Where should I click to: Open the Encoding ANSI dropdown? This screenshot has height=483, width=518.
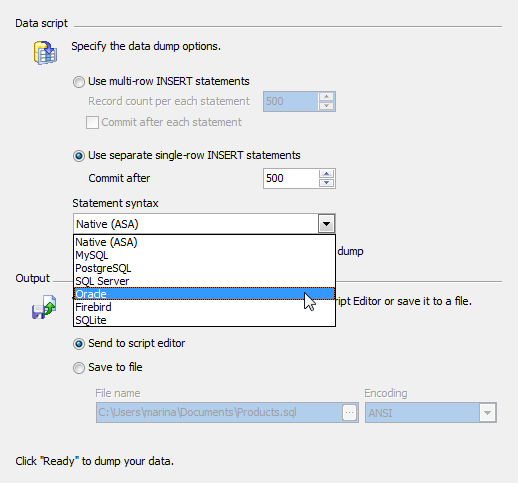pyautogui.click(x=487, y=413)
